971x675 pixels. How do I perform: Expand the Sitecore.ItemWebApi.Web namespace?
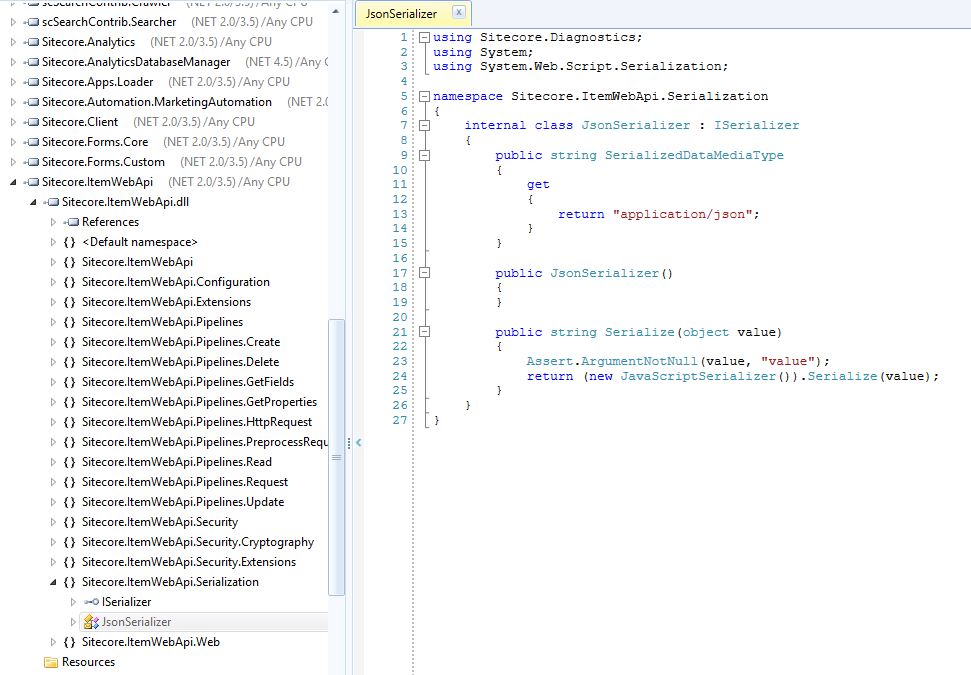(x=53, y=642)
